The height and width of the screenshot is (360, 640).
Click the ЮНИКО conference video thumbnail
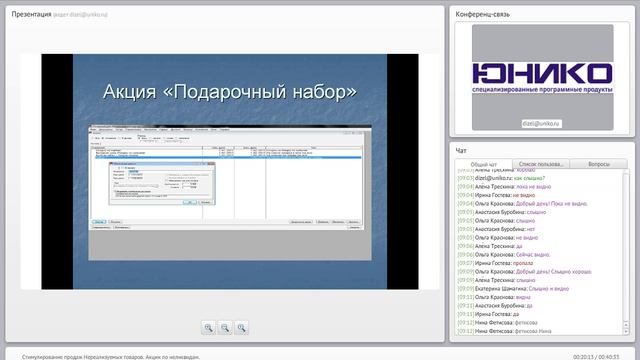pos(542,77)
